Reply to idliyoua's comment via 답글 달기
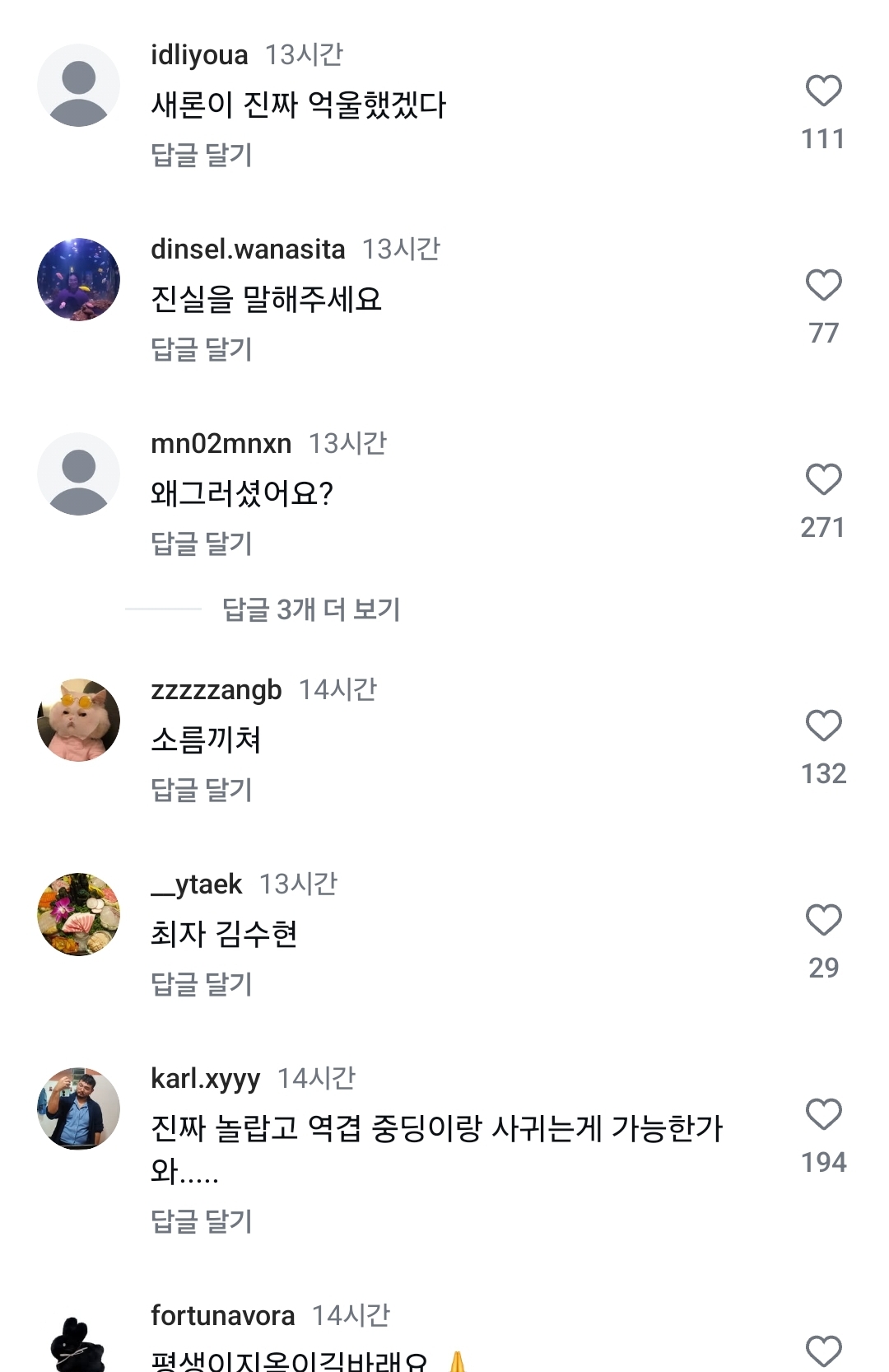The image size is (889, 1372). coord(201,155)
